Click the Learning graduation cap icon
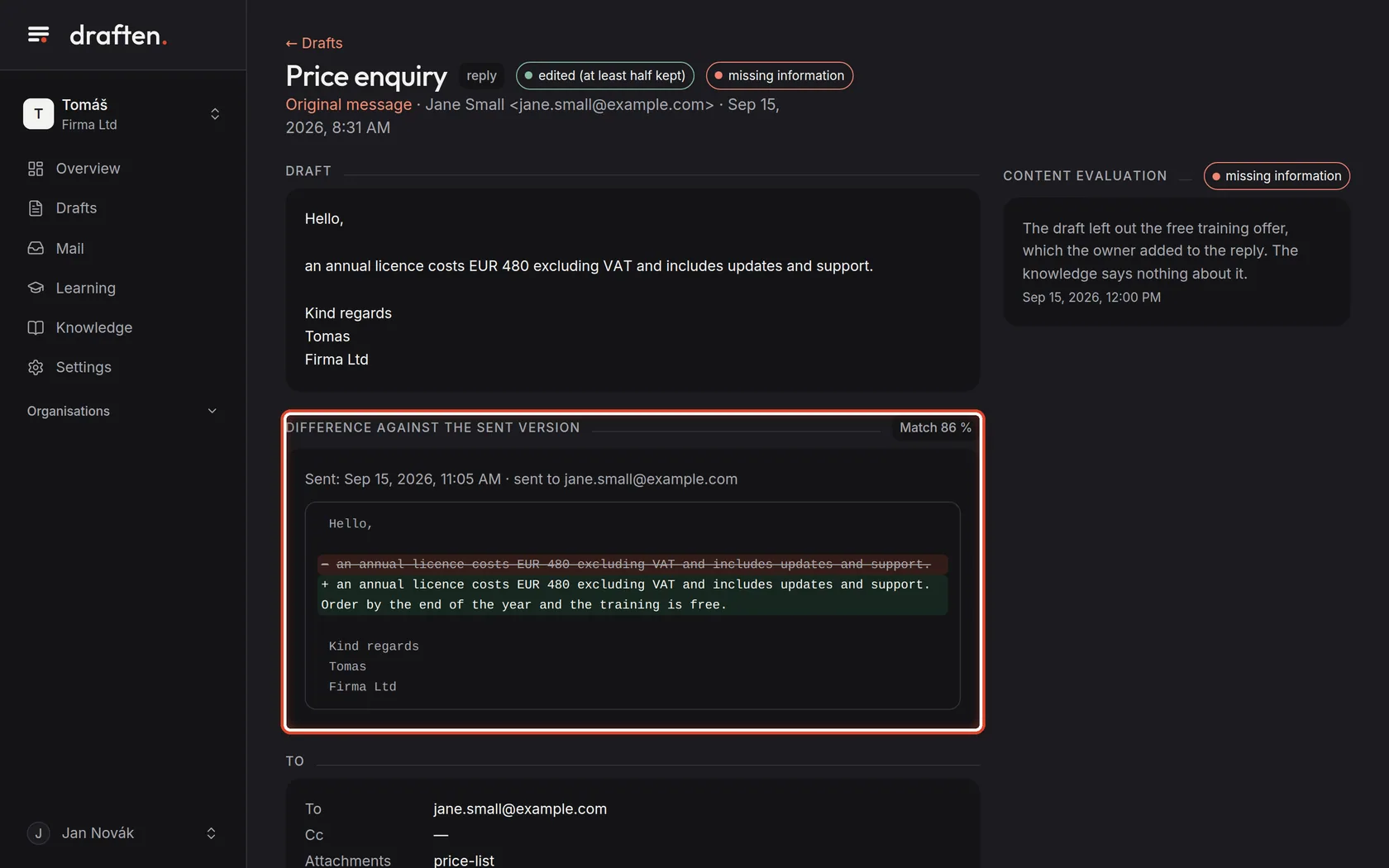Viewport: 1389px width, 868px height. (x=36, y=288)
